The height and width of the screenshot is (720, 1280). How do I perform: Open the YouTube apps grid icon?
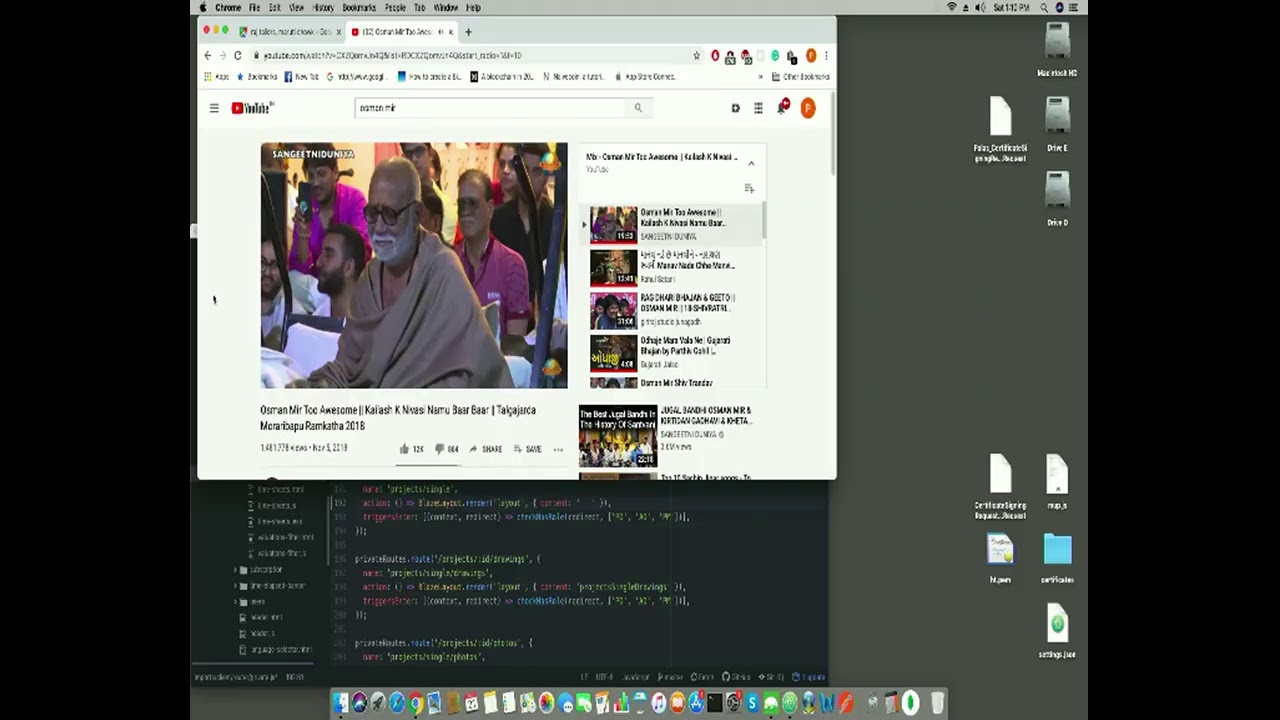pyautogui.click(x=758, y=108)
